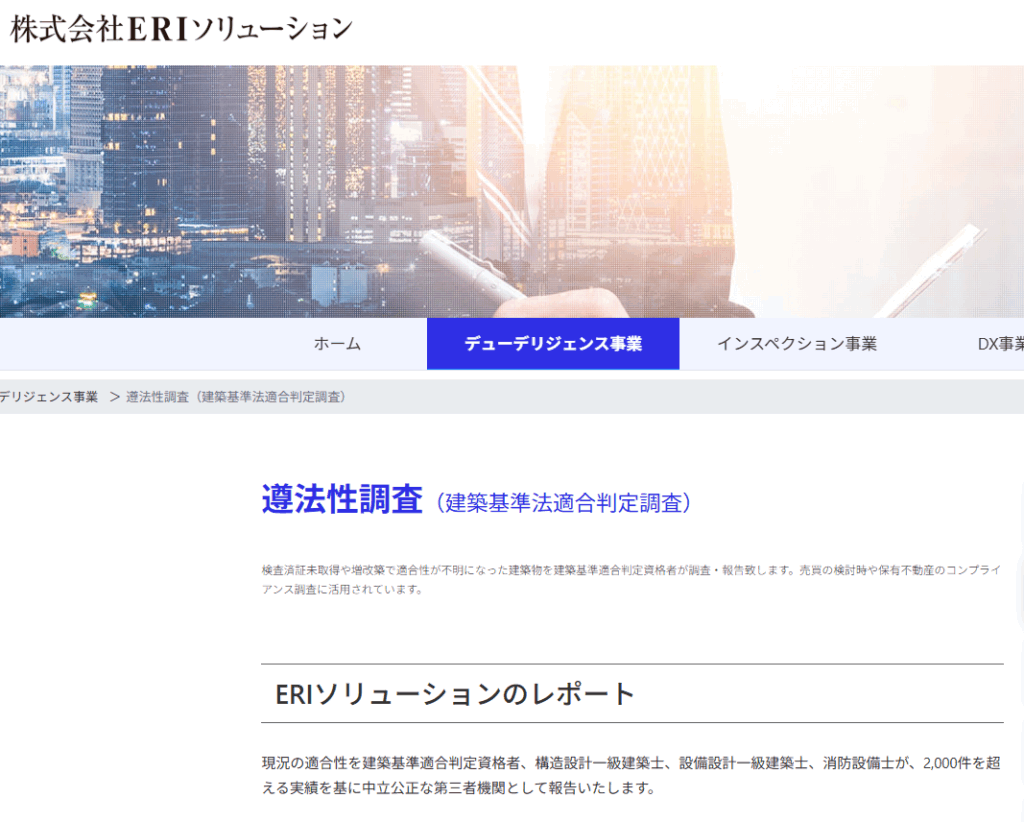Open the ホーム navigation tab
Image resolution: width=1024 pixels, height=822 pixels.
point(337,344)
